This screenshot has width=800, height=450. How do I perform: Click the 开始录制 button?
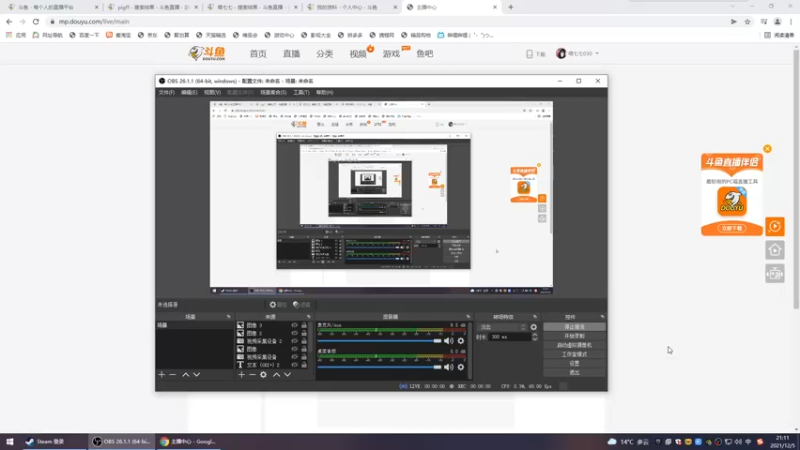pos(574,336)
